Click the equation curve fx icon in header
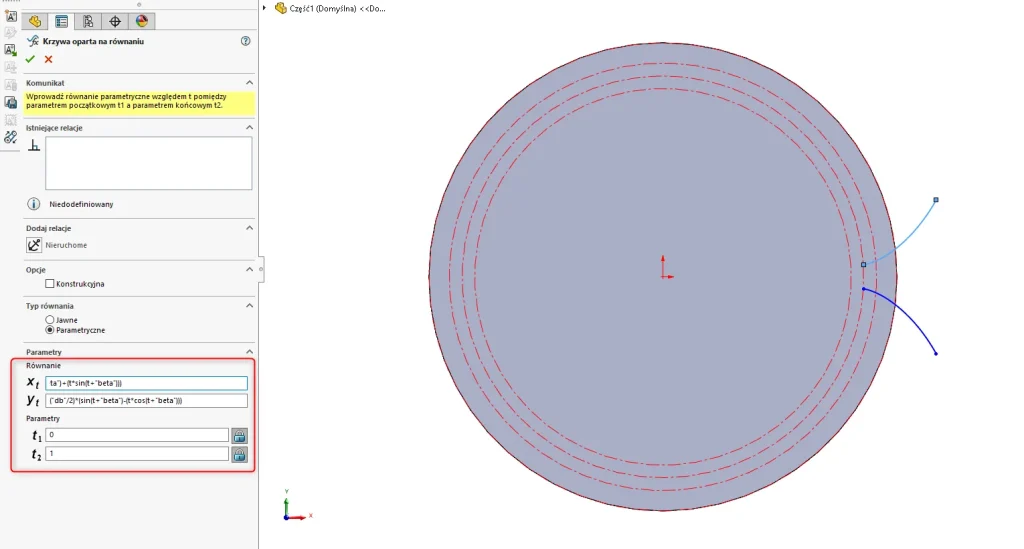This screenshot has height=549, width=1024. coord(33,40)
